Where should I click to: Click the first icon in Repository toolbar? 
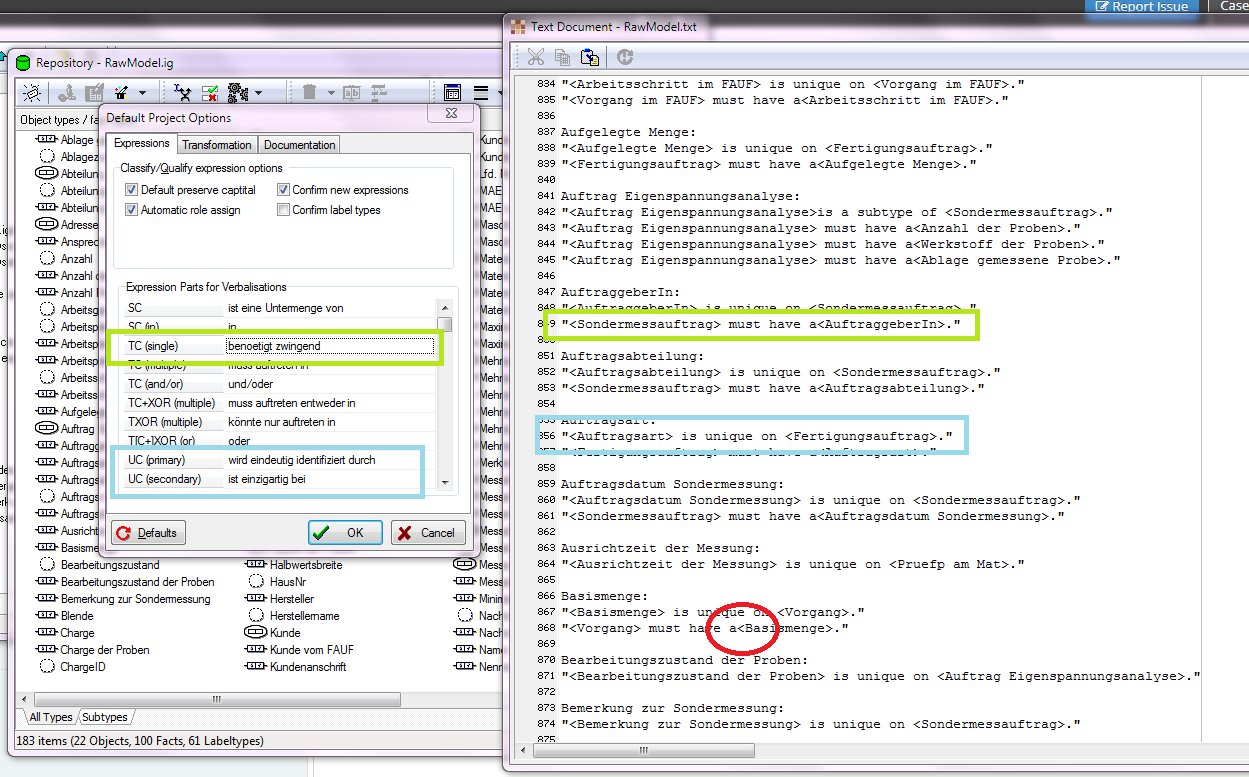(x=32, y=93)
